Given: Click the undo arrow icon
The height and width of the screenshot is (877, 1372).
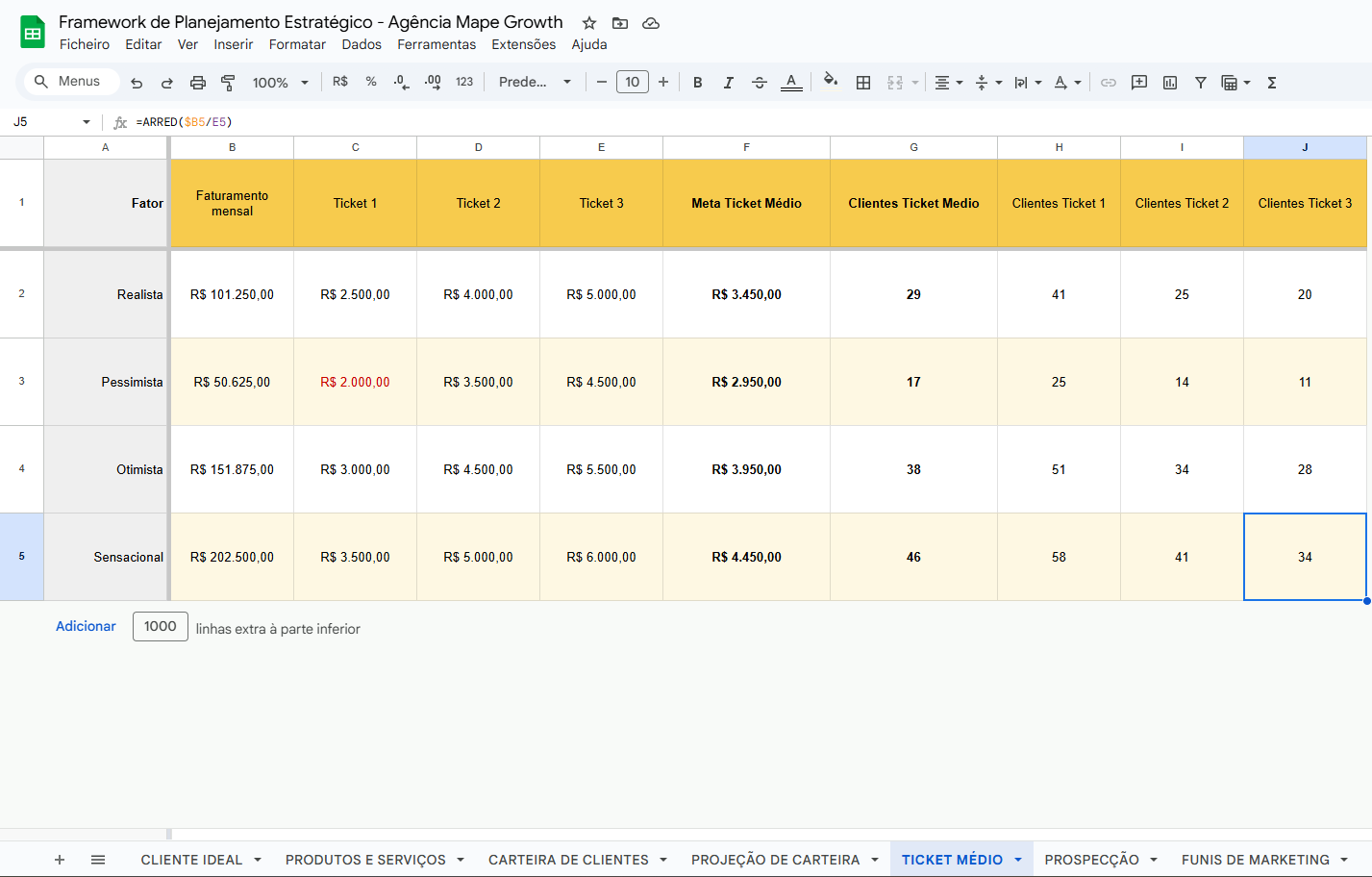Looking at the screenshot, I should (x=137, y=83).
